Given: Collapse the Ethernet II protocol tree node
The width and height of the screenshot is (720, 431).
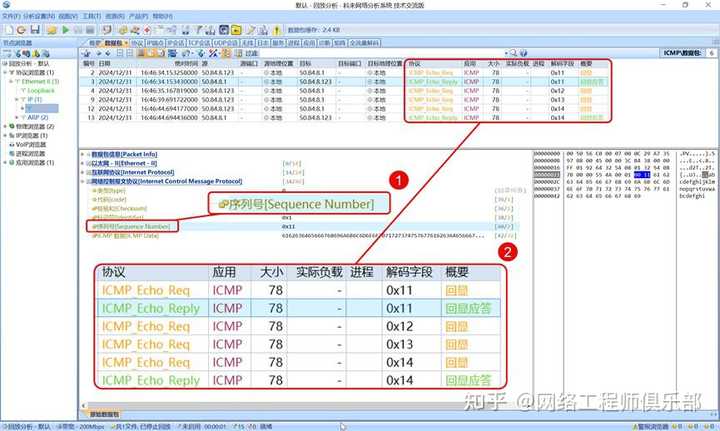Looking at the screenshot, I should (16, 82).
